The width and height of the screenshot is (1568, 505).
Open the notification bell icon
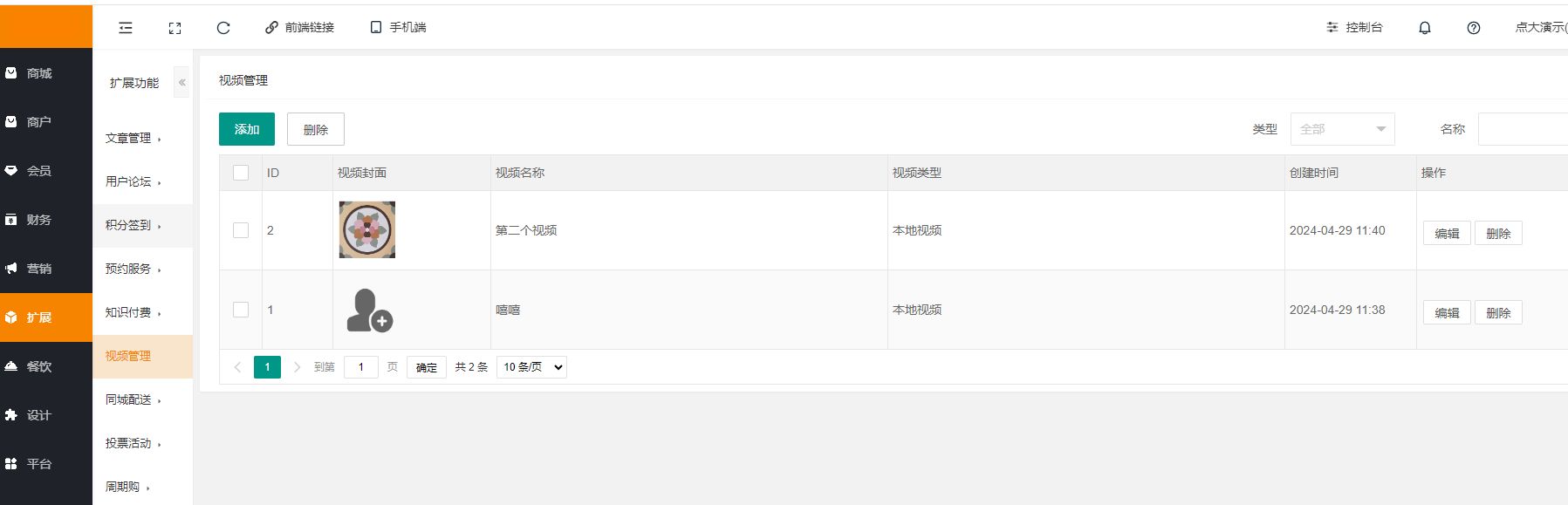pyautogui.click(x=1425, y=28)
